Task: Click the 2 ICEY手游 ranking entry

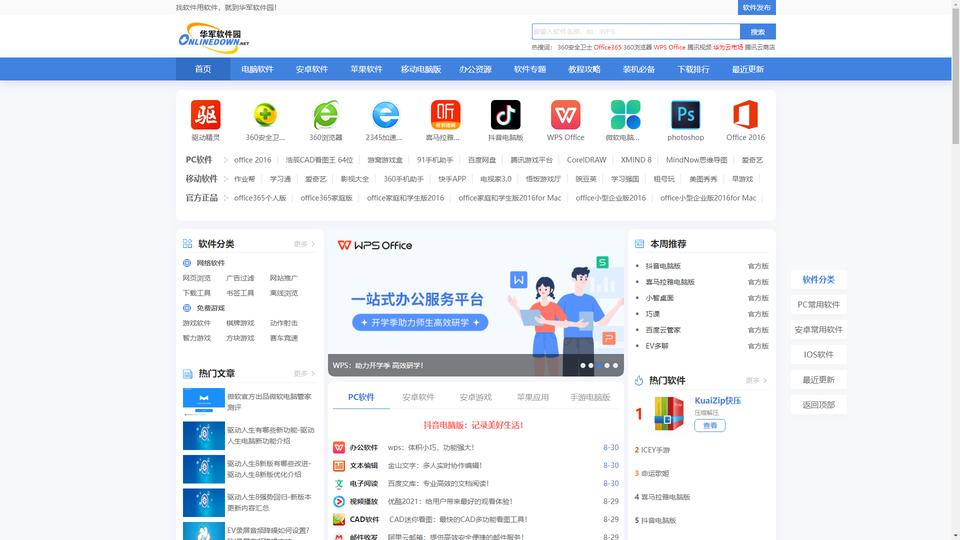Action: click(x=653, y=450)
